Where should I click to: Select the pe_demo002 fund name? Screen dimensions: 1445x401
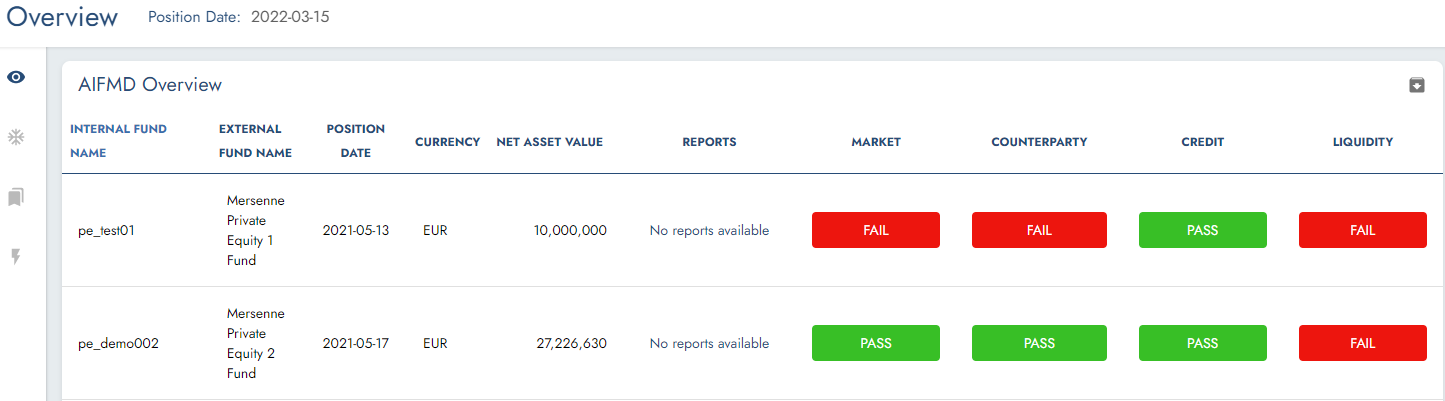click(118, 343)
